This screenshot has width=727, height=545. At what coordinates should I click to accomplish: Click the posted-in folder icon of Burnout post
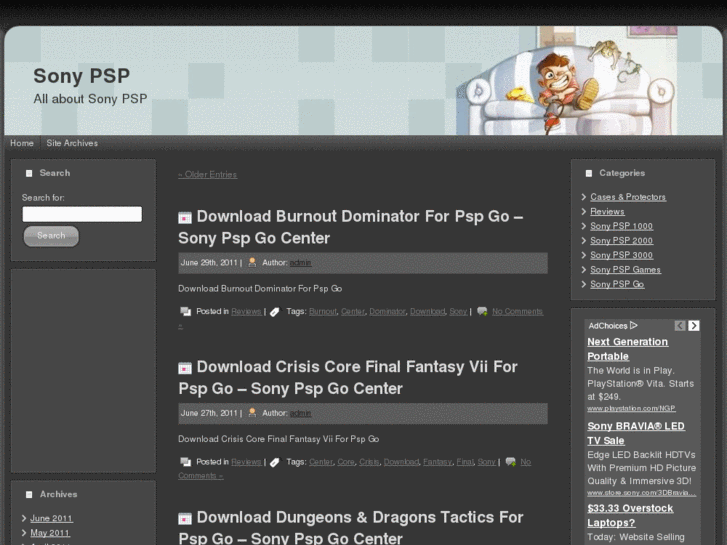pyautogui.click(x=185, y=311)
